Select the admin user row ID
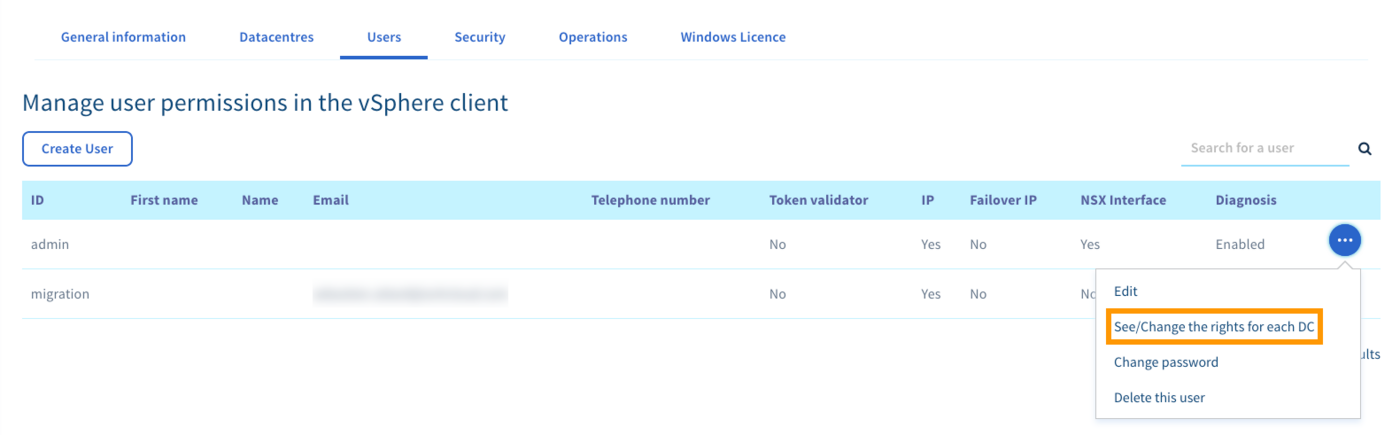 [50, 244]
